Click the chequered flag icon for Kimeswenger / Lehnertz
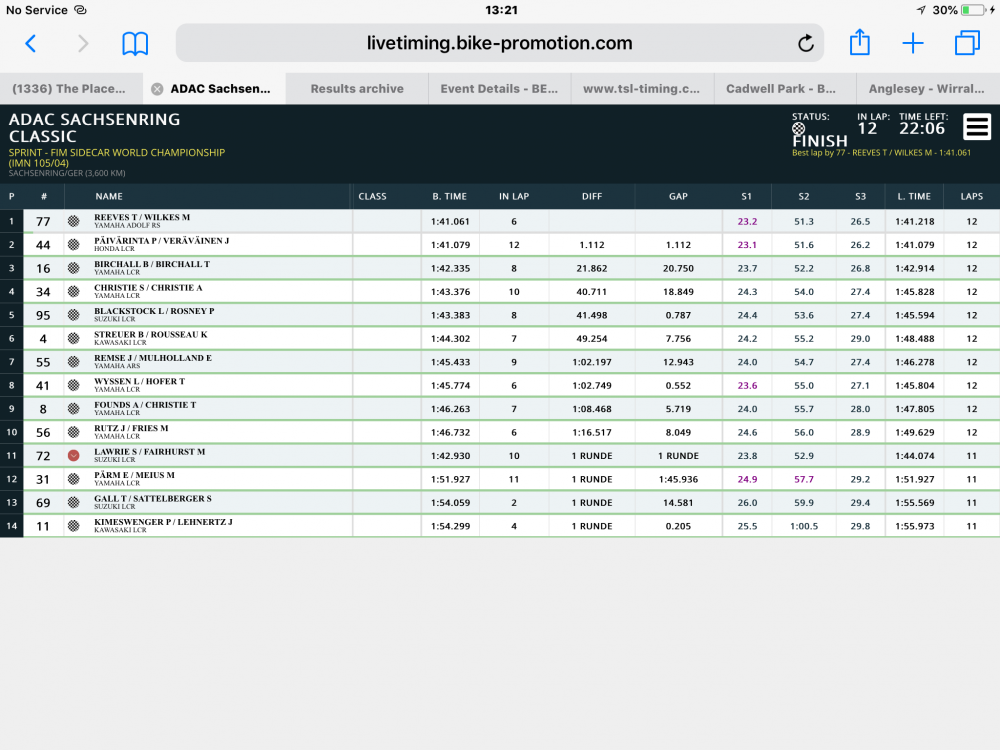The image size is (1000, 750). pos(74,526)
